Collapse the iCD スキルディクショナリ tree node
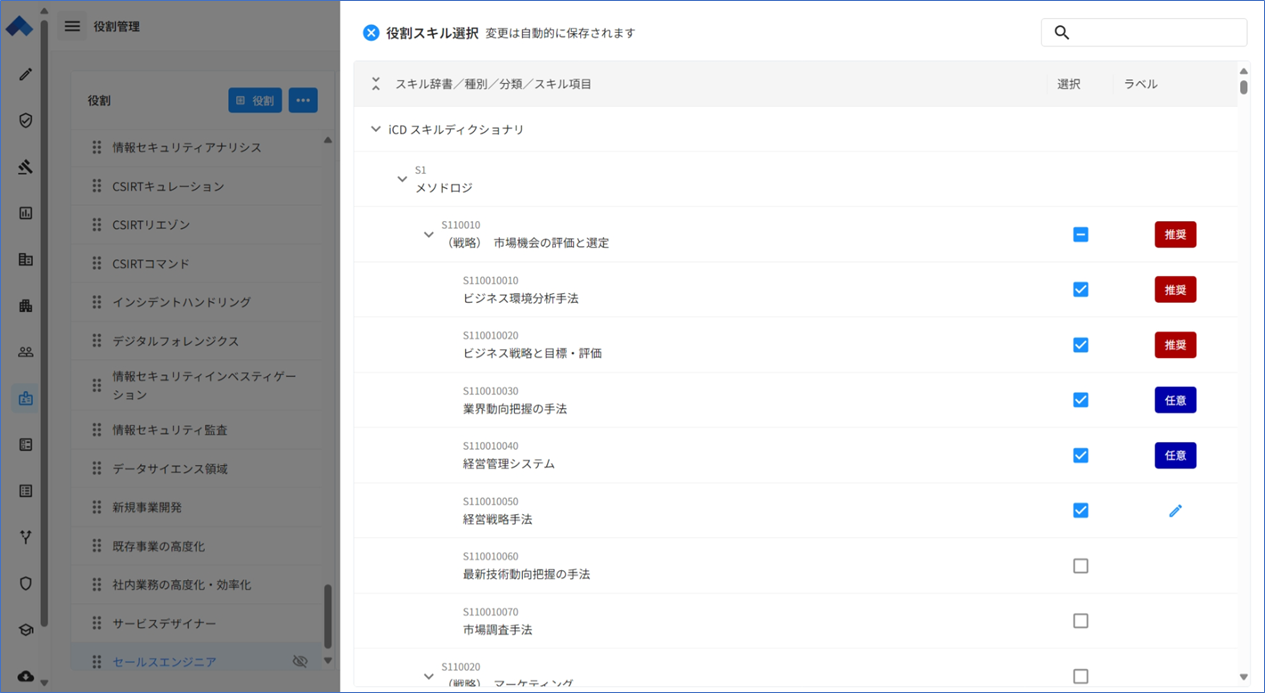 376,129
